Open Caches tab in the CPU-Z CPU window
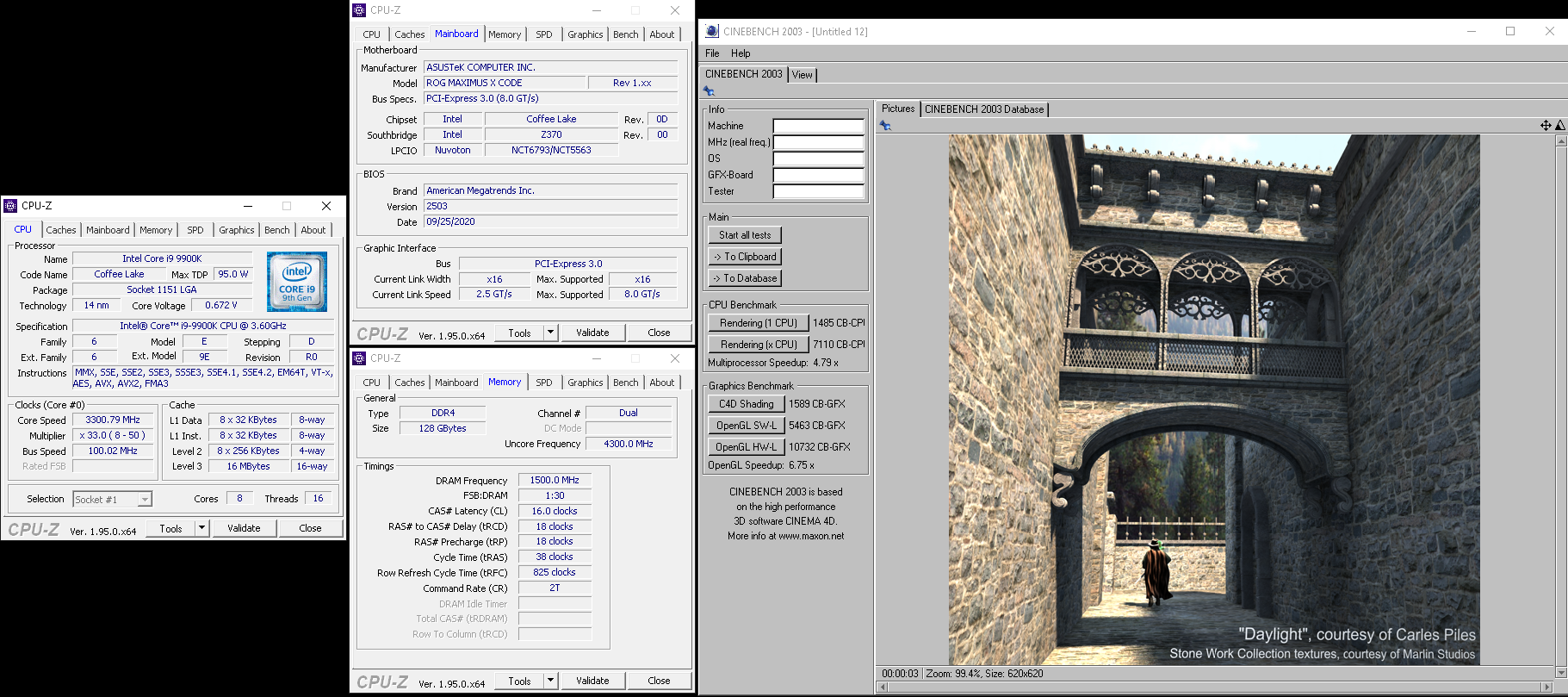This screenshot has width=1568, height=697. [x=61, y=230]
